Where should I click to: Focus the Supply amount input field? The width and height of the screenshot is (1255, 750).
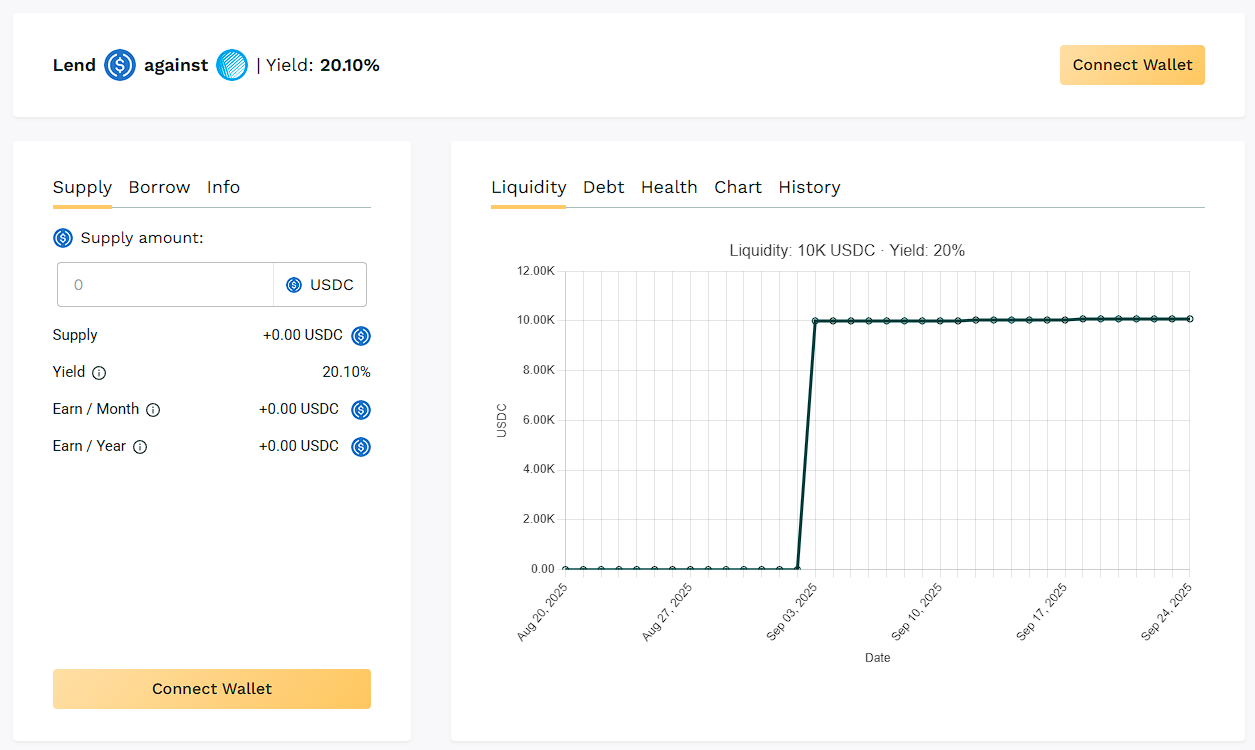tap(165, 285)
